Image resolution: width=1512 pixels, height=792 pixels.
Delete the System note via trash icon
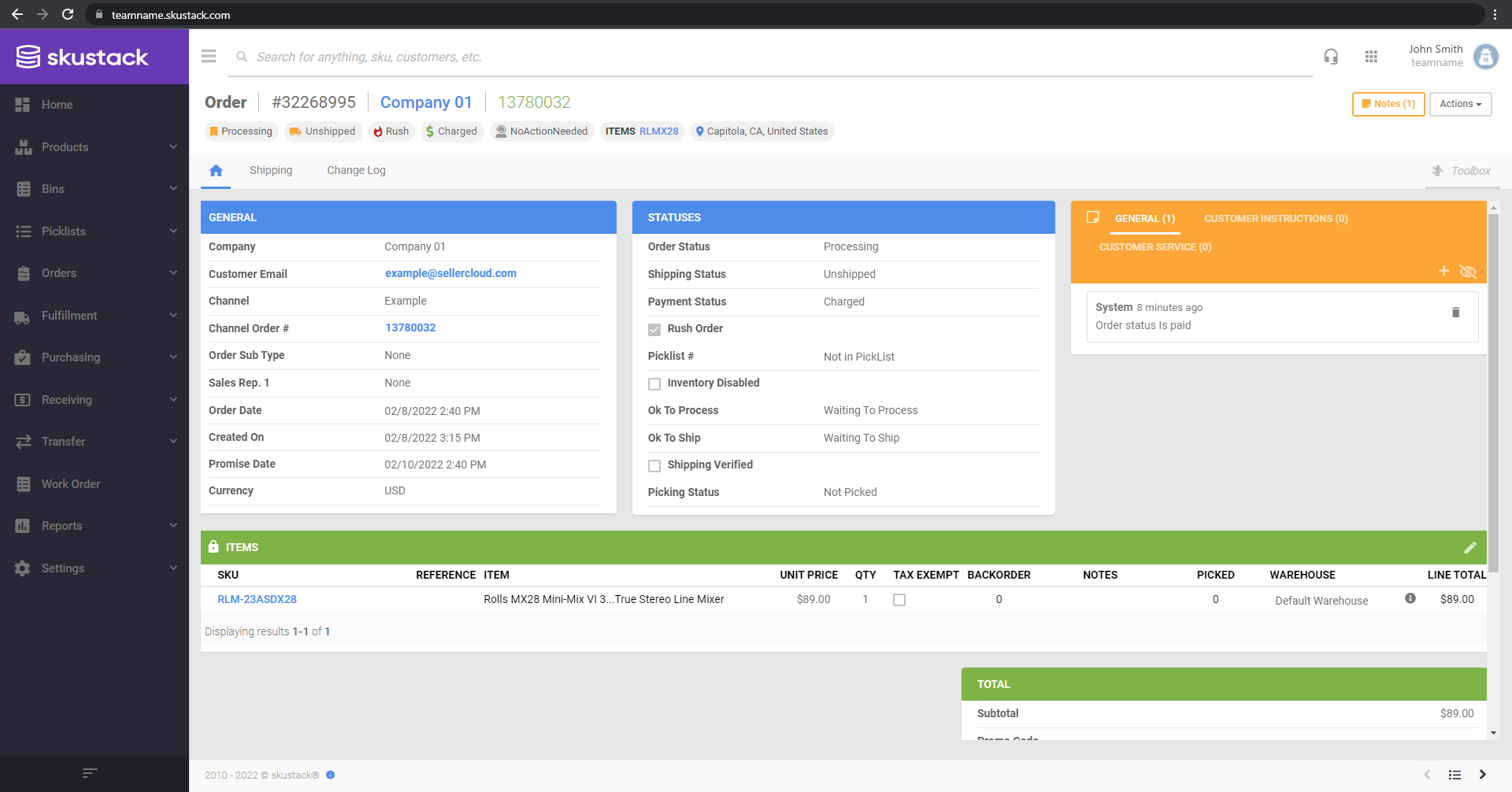click(1456, 312)
